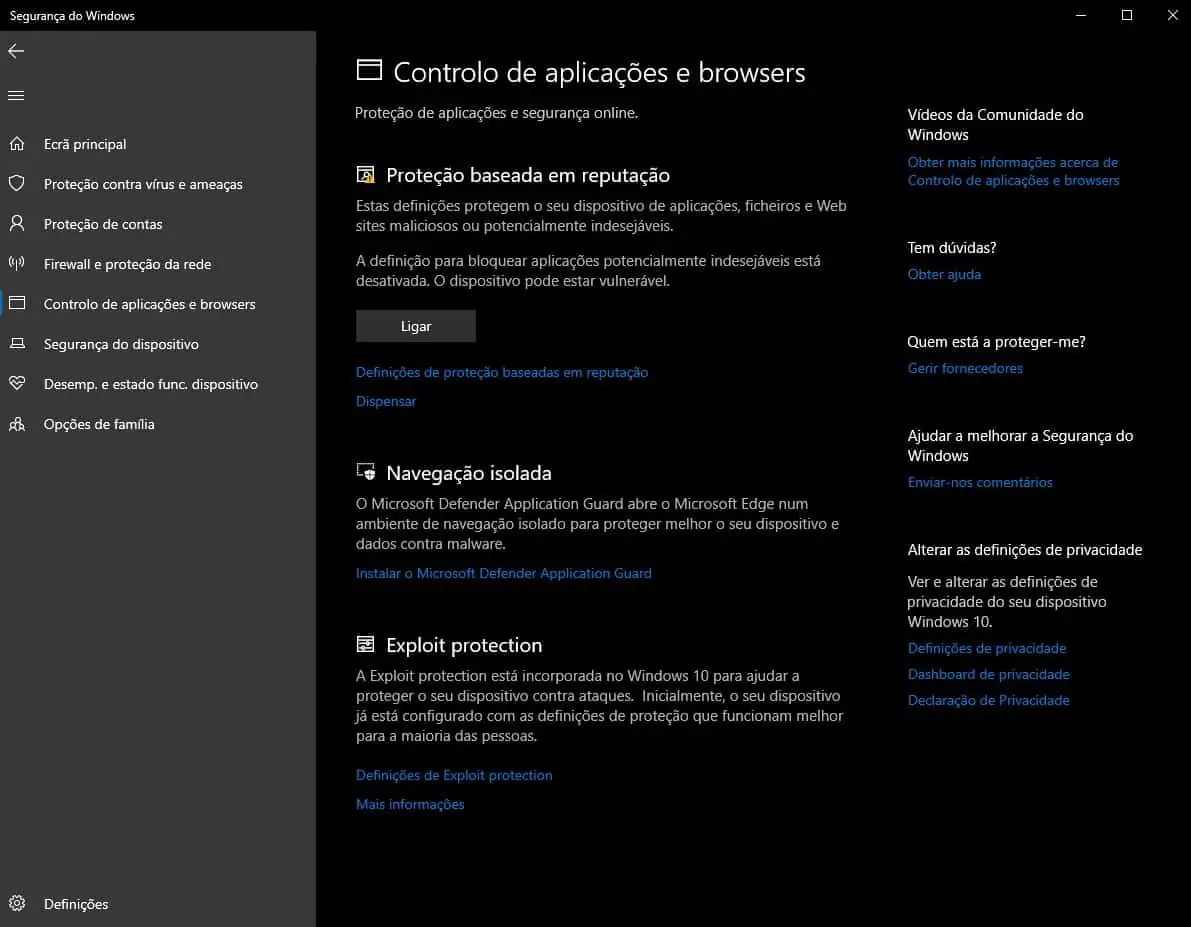Screen dimensions: 1191x927
Task: Open Definições de Exploit protection link
Action: 454,775
